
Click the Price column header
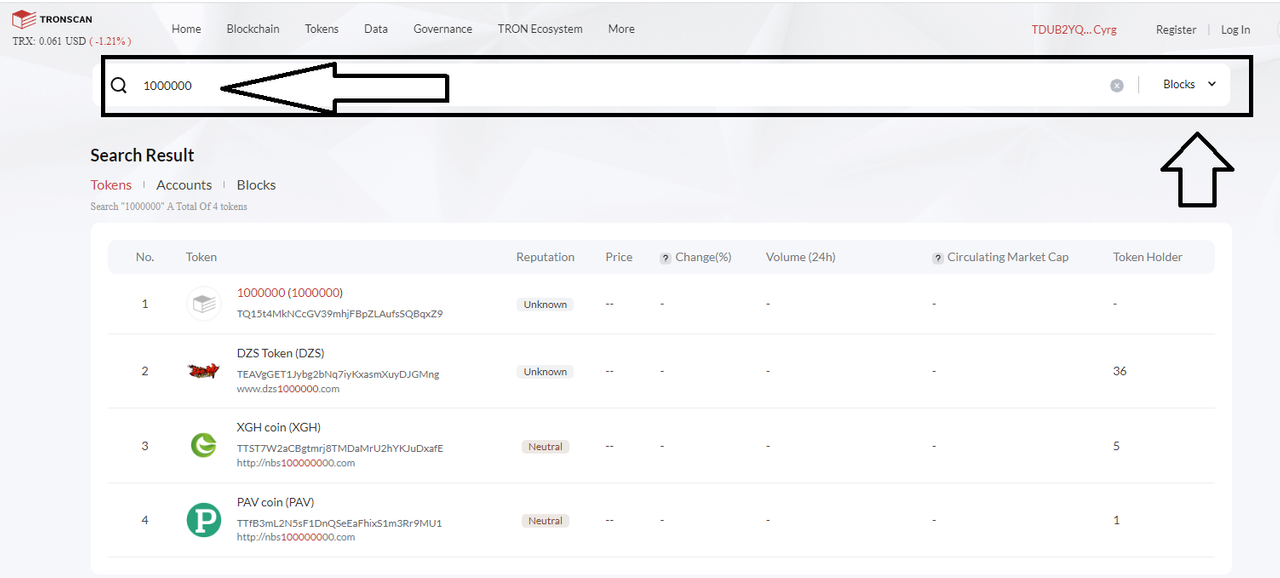pos(619,257)
